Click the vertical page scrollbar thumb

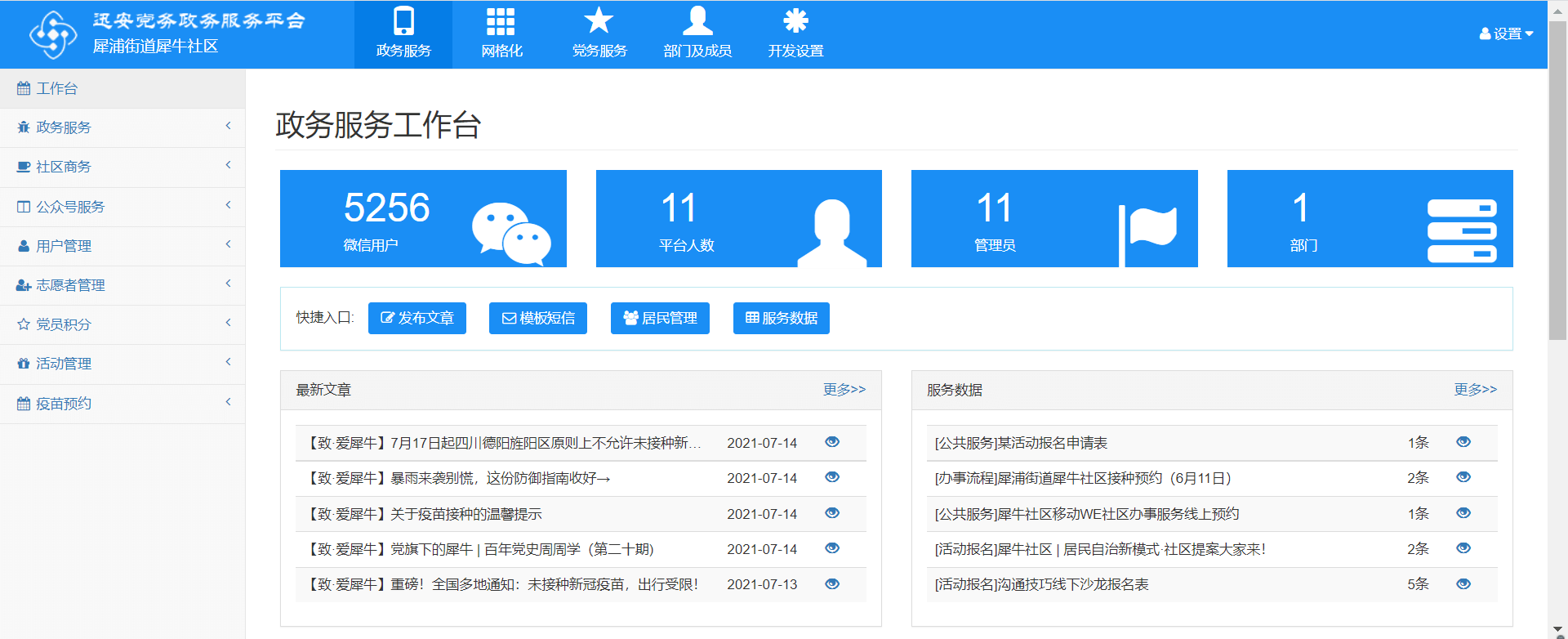1557,180
